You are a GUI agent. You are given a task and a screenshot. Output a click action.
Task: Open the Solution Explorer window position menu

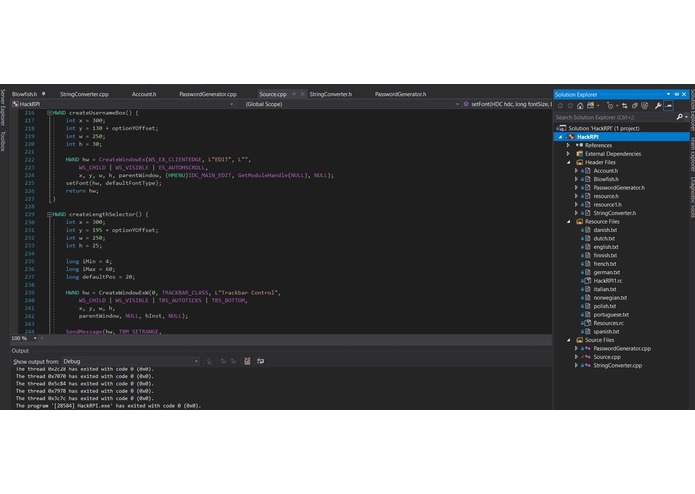[x=668, y=94]
